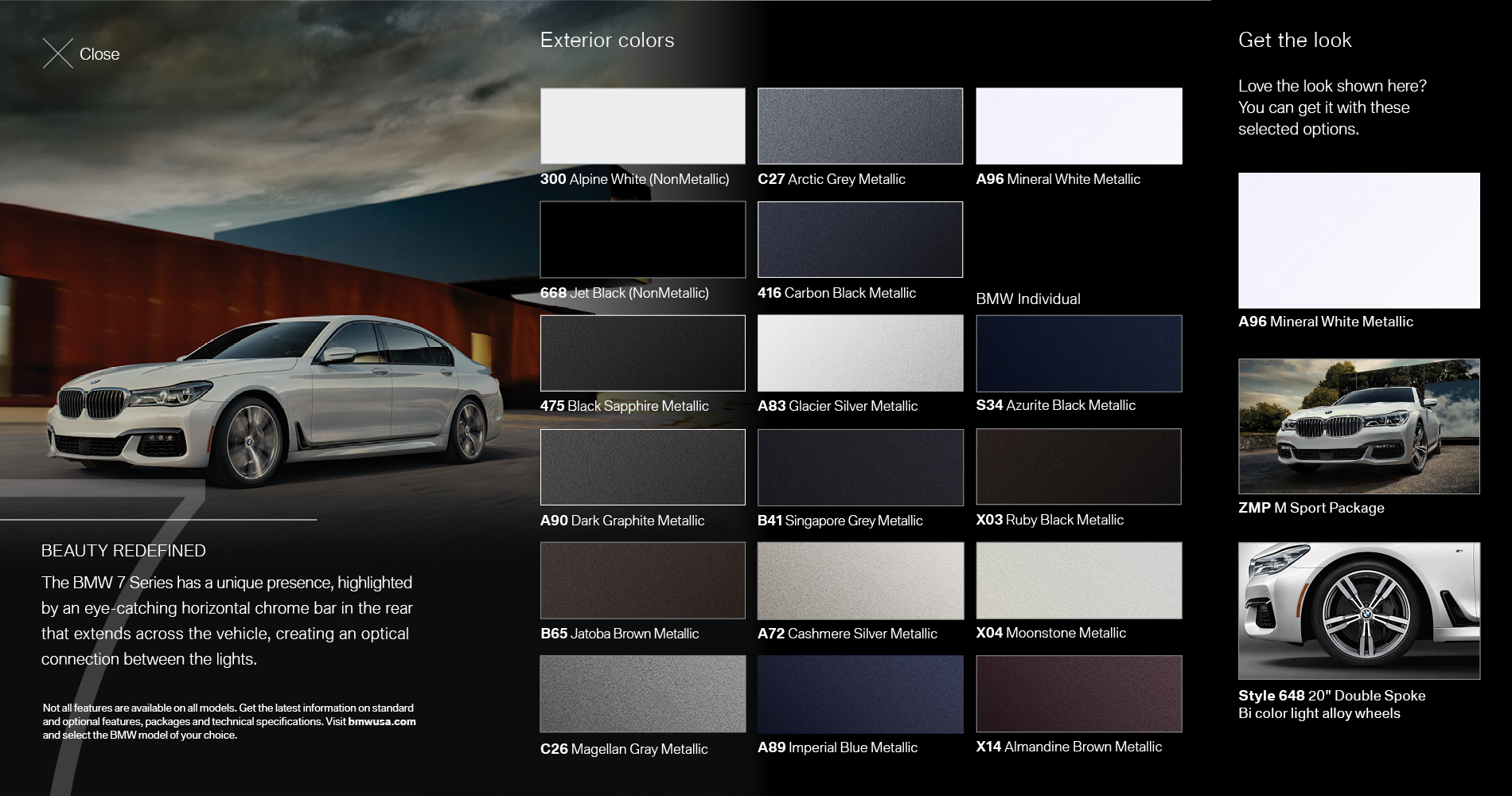Open the ZMP M Sport Package thumbnail
1512x796 pixels.
pyautogui.click(x=1359, y=426)
